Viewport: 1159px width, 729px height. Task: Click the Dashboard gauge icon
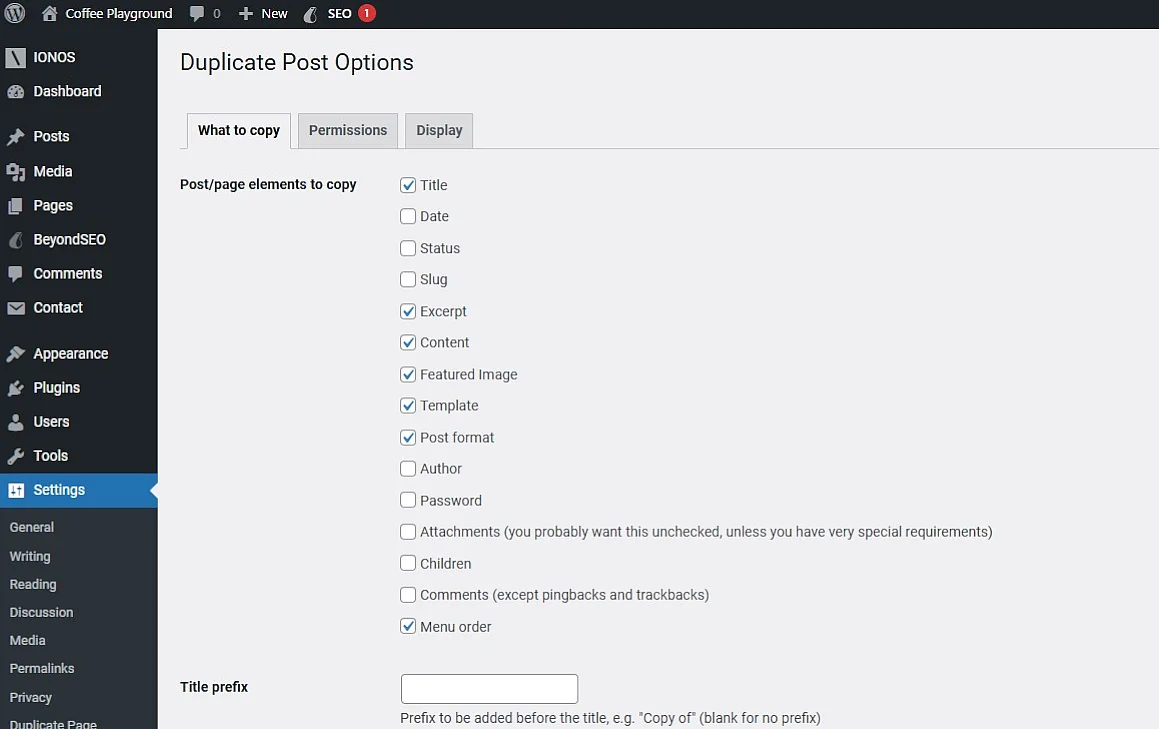pyautogui.click(x=16, y=92)
